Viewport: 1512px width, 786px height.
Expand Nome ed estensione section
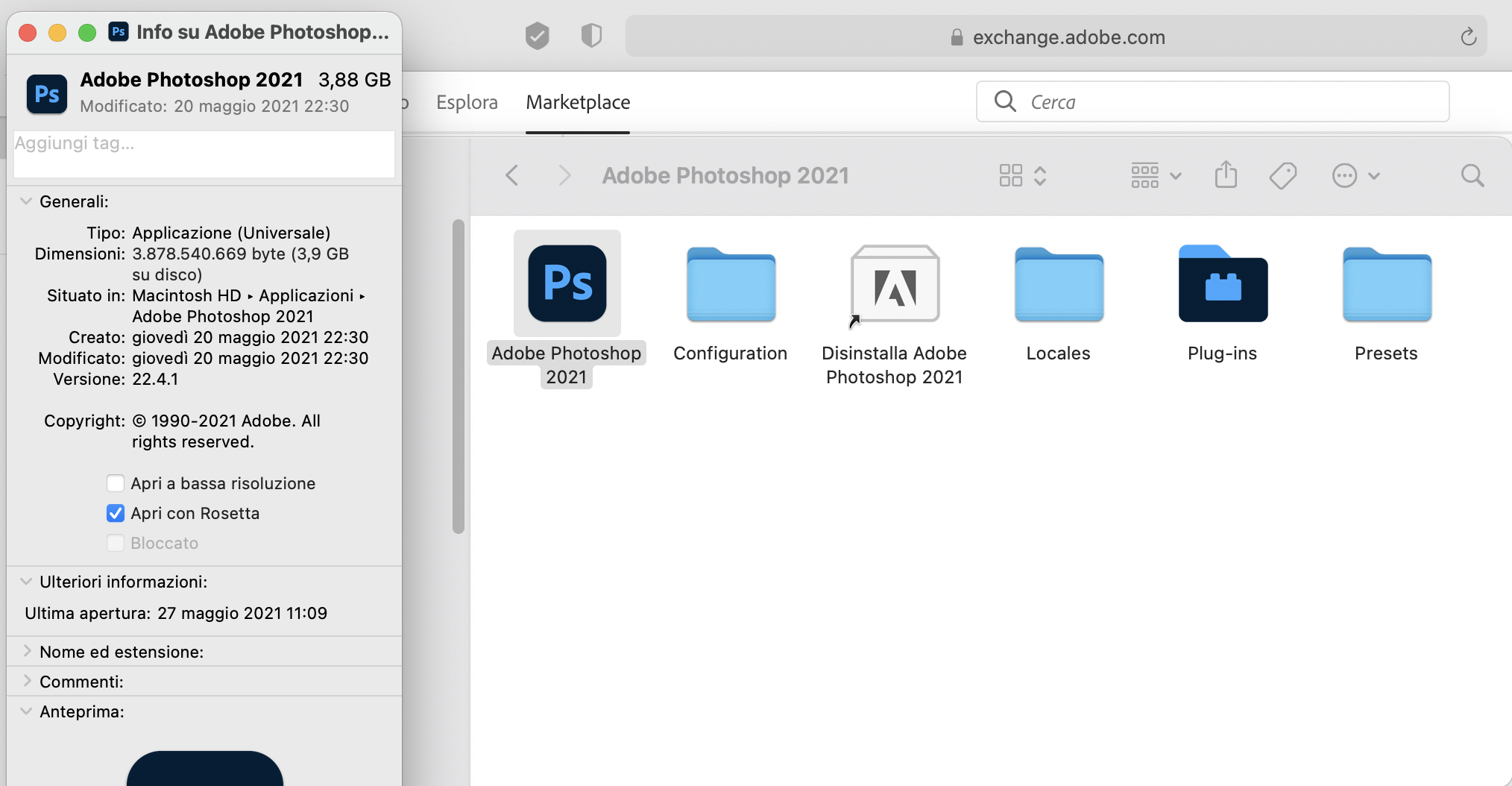pos(26,651)
